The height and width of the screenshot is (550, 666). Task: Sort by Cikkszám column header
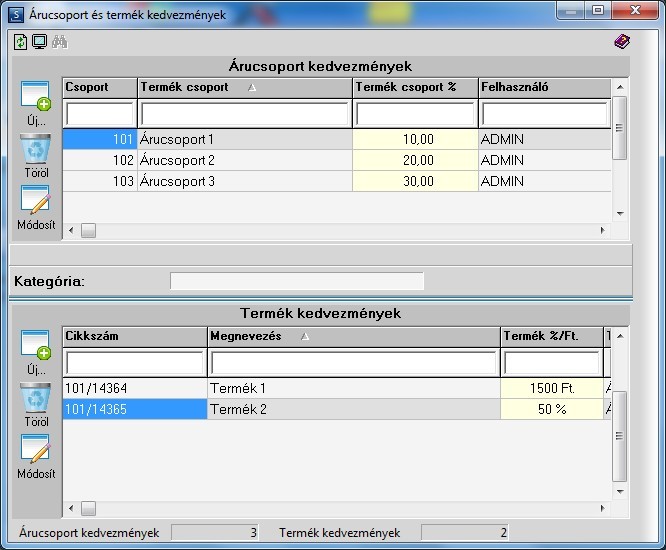tap(135, 336)
